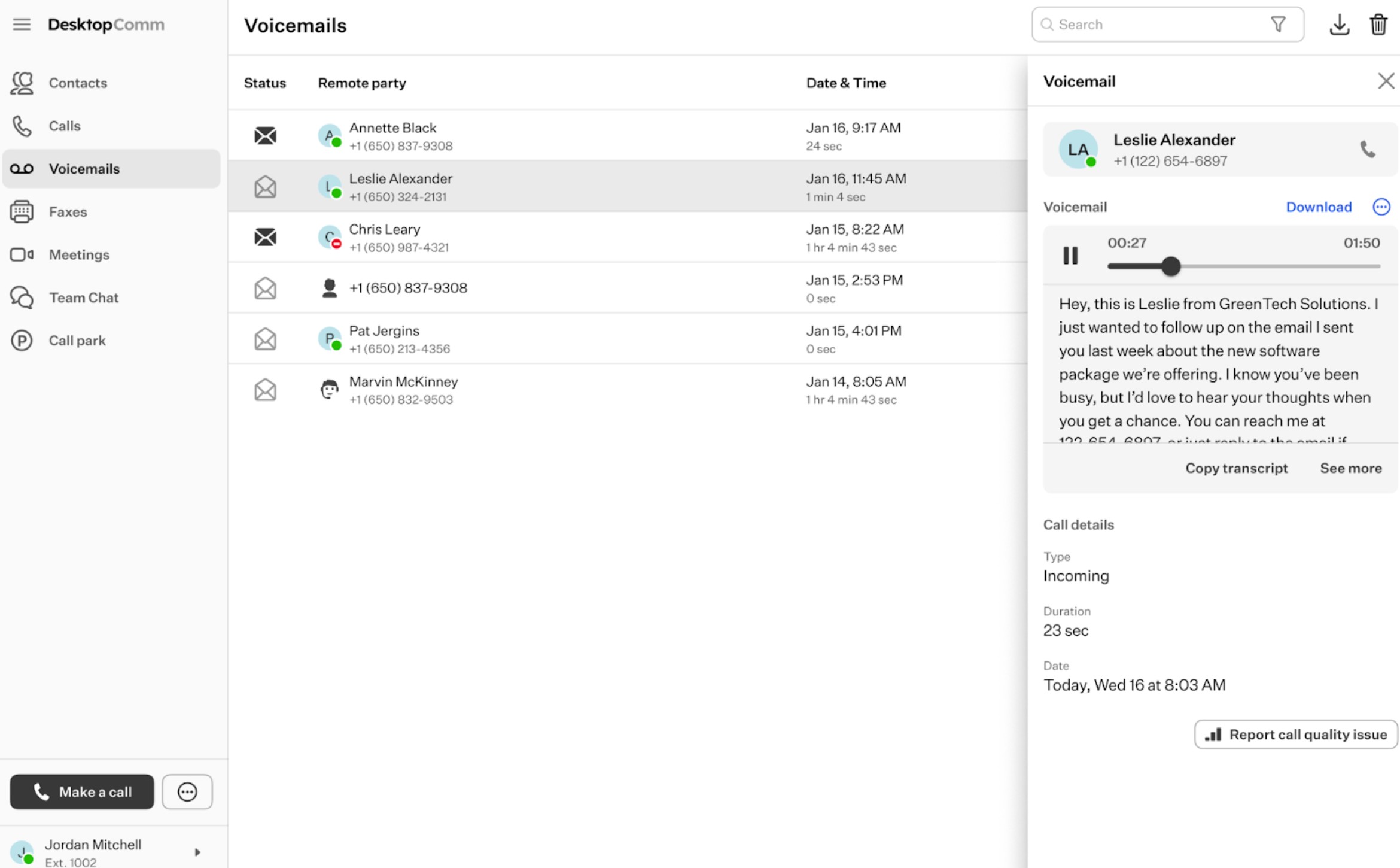1400x868 pixels.
Task: Toggle the envelope status for Marvin McKinney
Action: click(265, 390)
